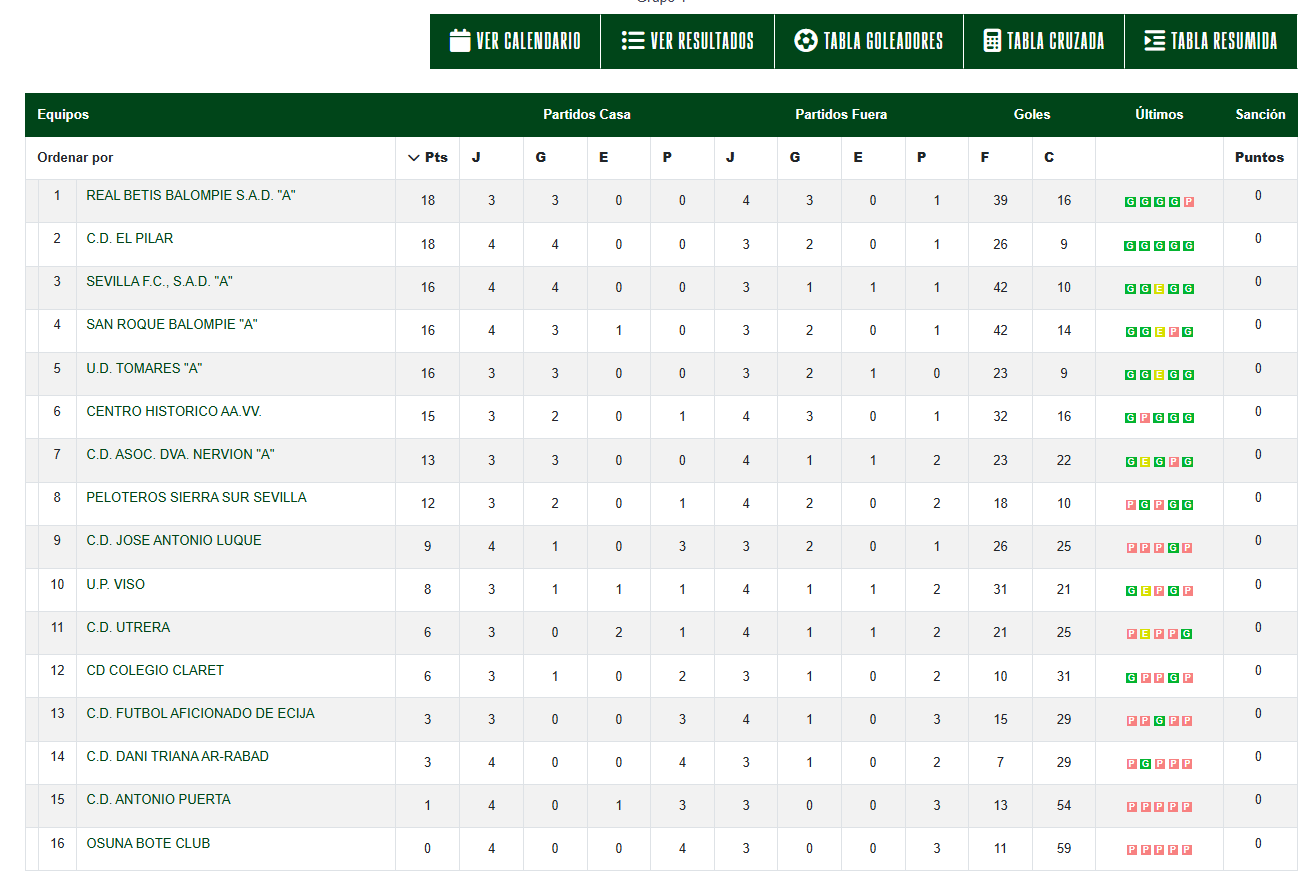Click the calculator icon in Tabla Cruzada
The image size is (1306, 872).
pyautogui.click(x=992, y=41)
